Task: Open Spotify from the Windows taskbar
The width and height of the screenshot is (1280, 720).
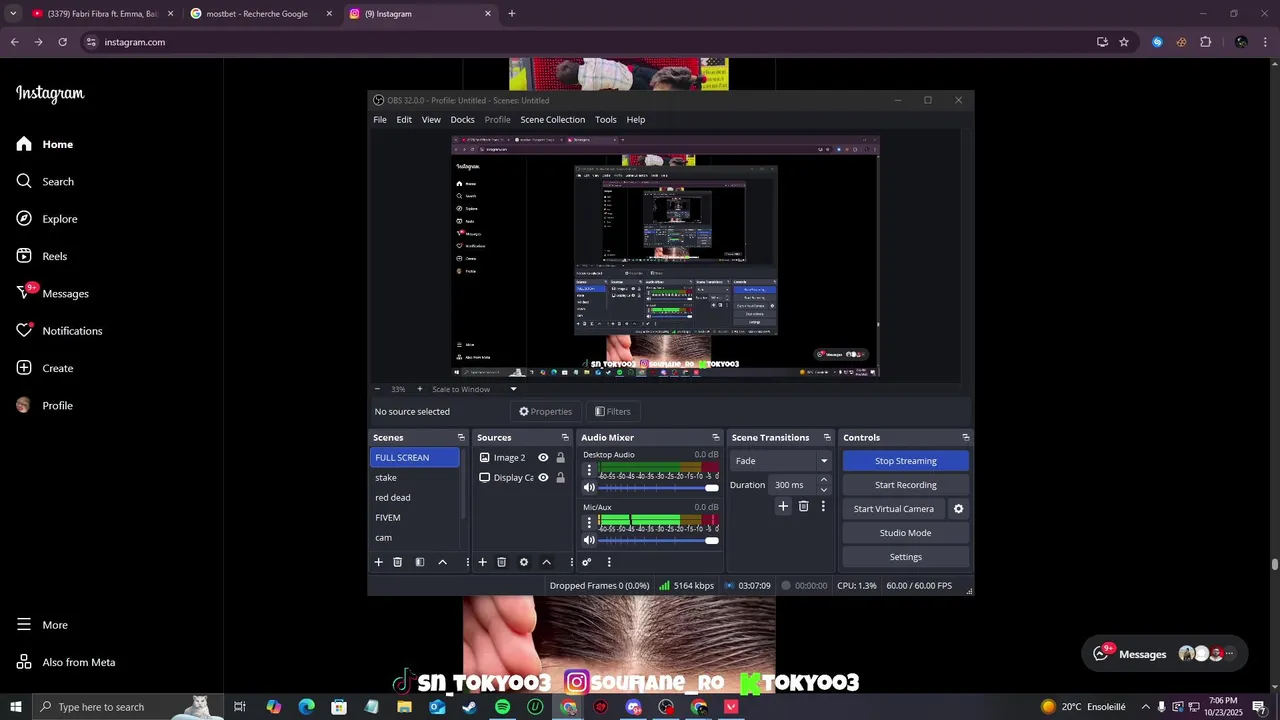Action: click(x=502, y=707)
